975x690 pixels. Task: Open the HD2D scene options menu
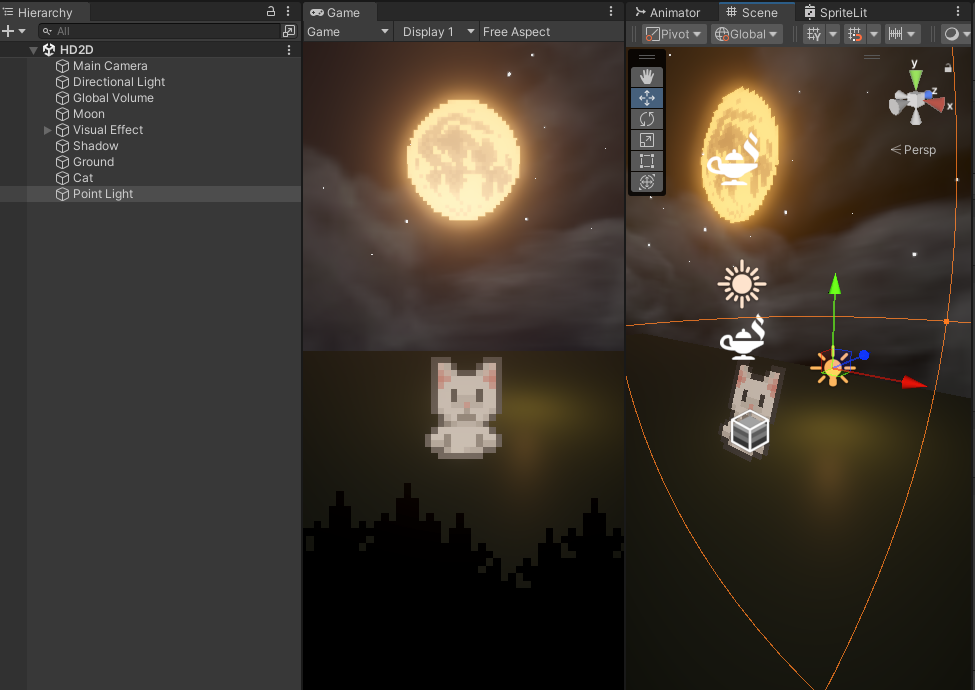click(289, 49)
